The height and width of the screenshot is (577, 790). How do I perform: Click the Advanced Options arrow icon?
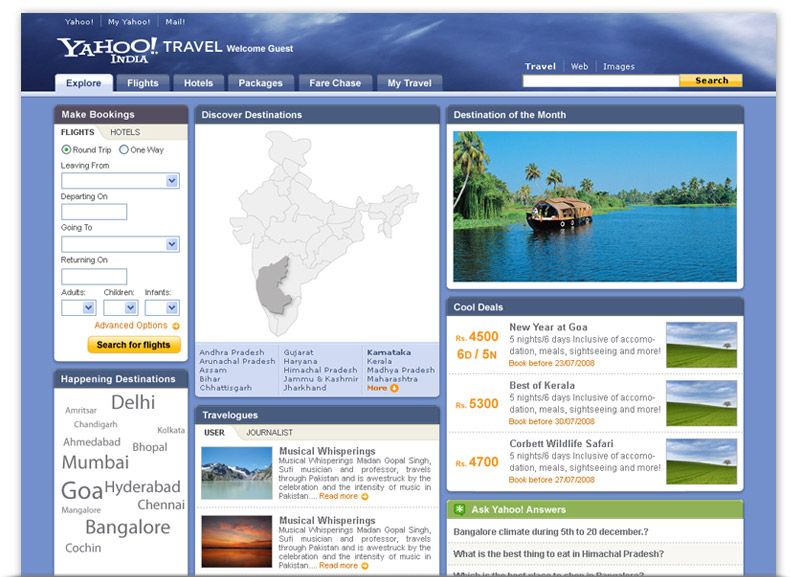click(x=176, y=326)
